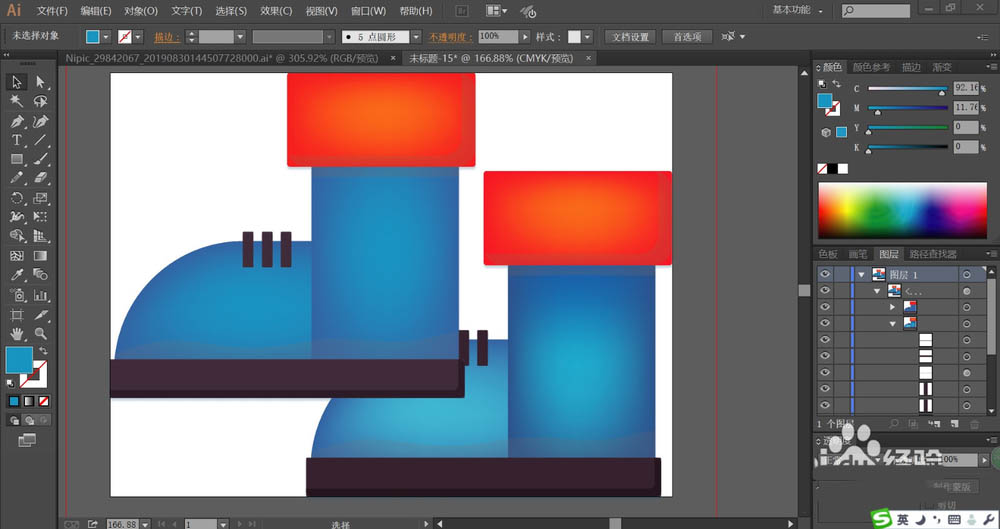Image resolution: width=1000 pixels, height=529 pixels.
Task: Open the fill color dropdown arrow
Action: coord(106,37)
